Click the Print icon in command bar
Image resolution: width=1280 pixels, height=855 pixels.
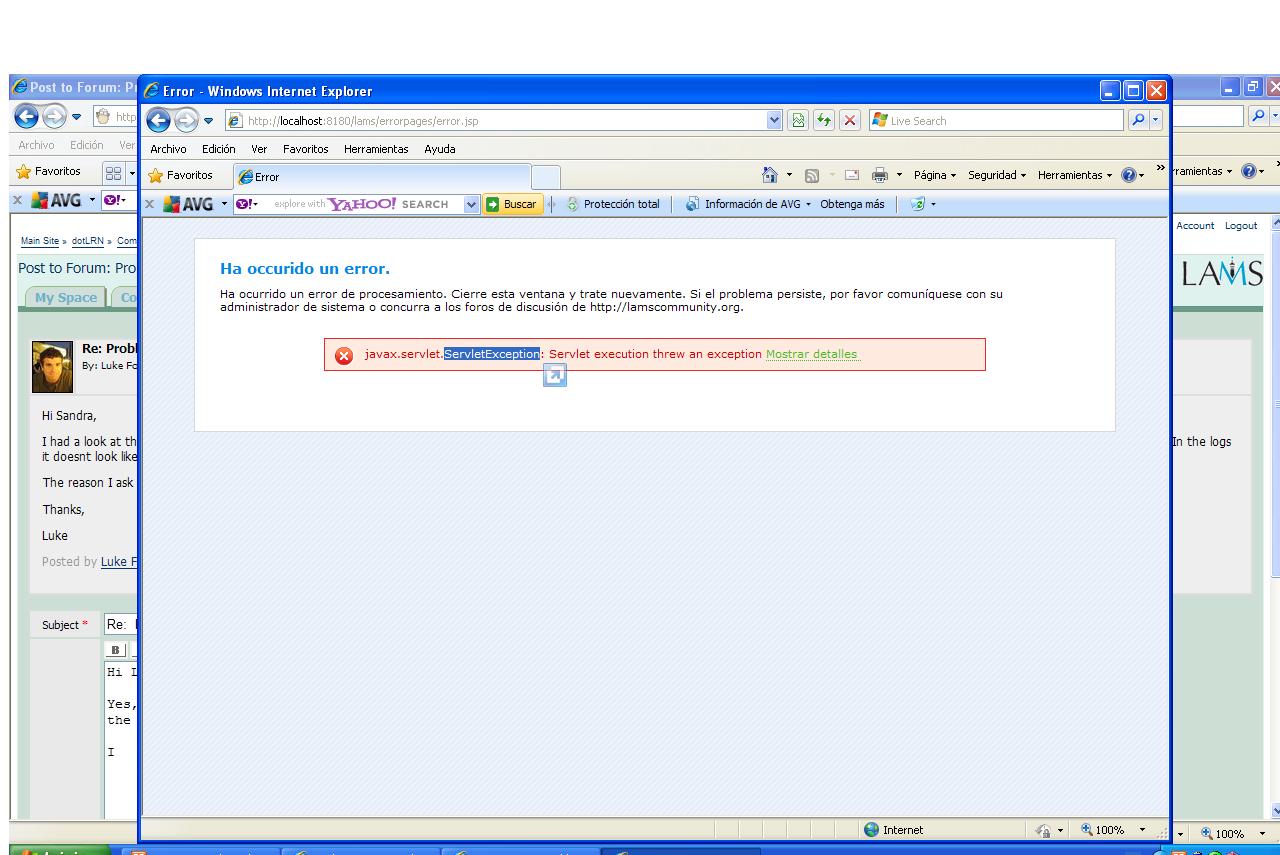880,176
